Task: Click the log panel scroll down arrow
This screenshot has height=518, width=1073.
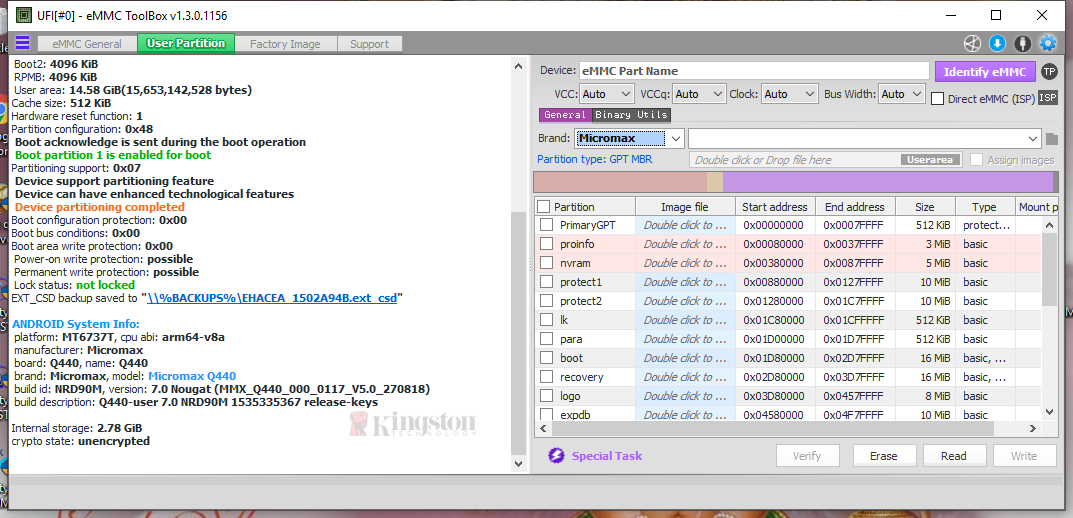Action: (519, 463)
